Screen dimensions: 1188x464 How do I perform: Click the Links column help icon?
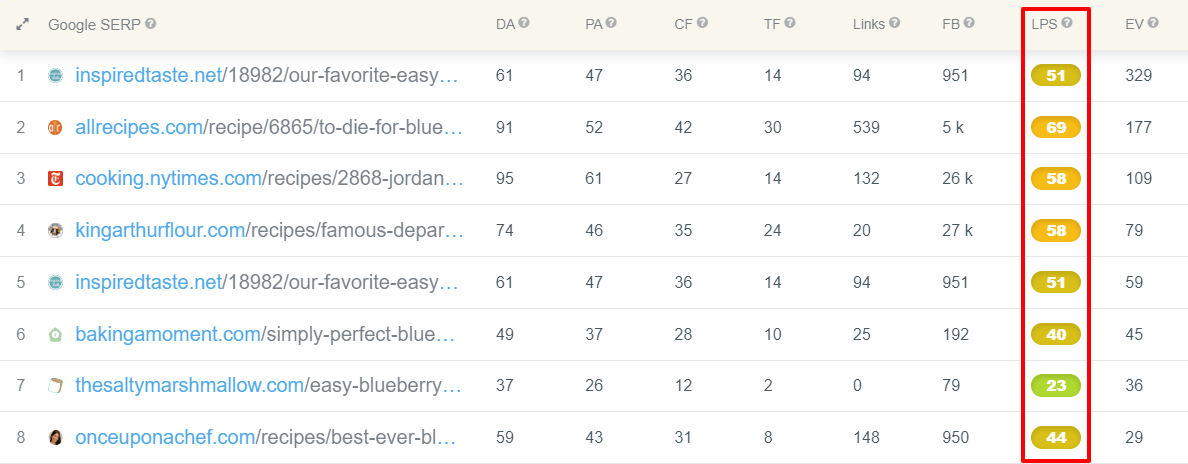pyautogui.click(x=895, y=24)
